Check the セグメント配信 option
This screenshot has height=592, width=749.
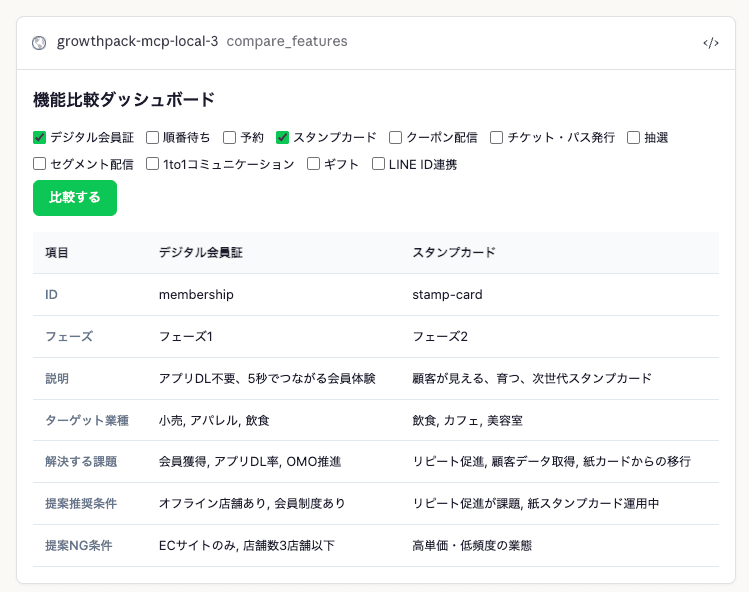click(x=40, y=164)
